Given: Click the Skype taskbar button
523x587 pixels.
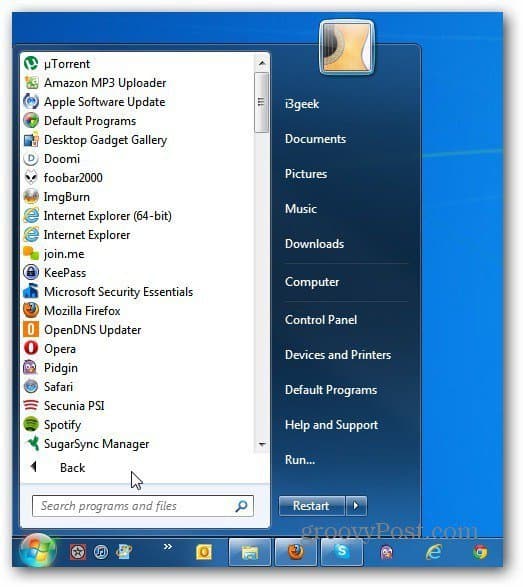Looking at the screenshot, I should tap(342, 552).
